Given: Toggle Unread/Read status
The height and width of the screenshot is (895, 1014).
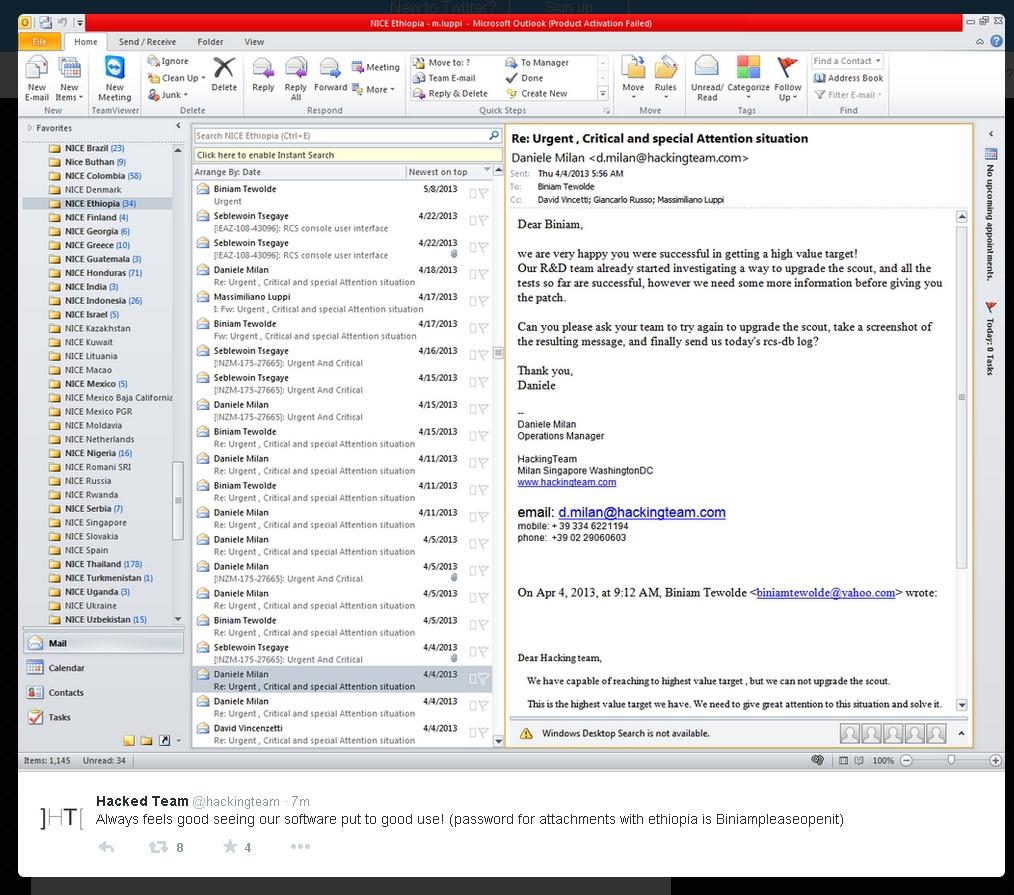Looking at the screenshot, I should coord(707,78).
